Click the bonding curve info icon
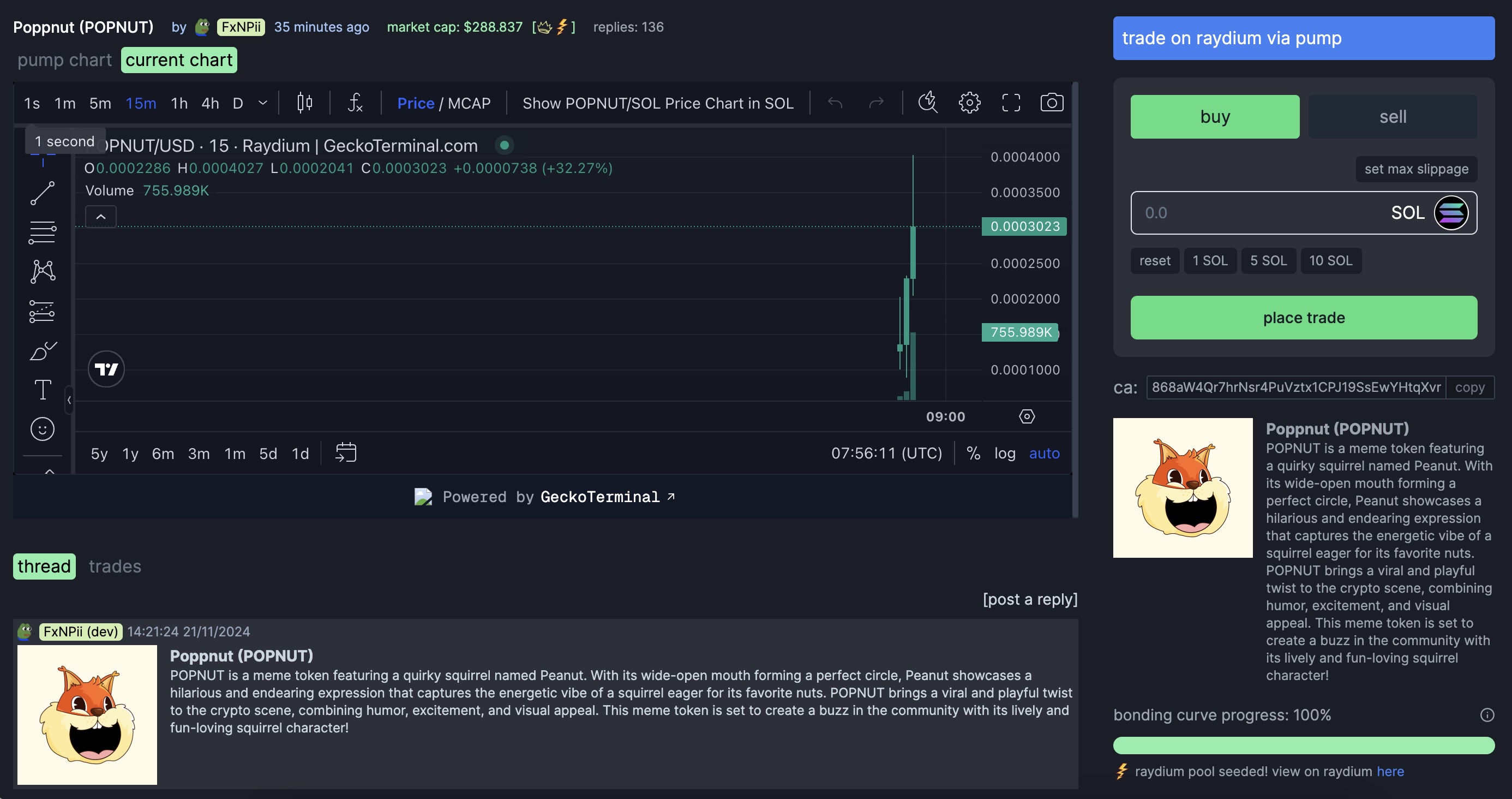This screenshot has width=1512, height=799. coord(1487,715)
